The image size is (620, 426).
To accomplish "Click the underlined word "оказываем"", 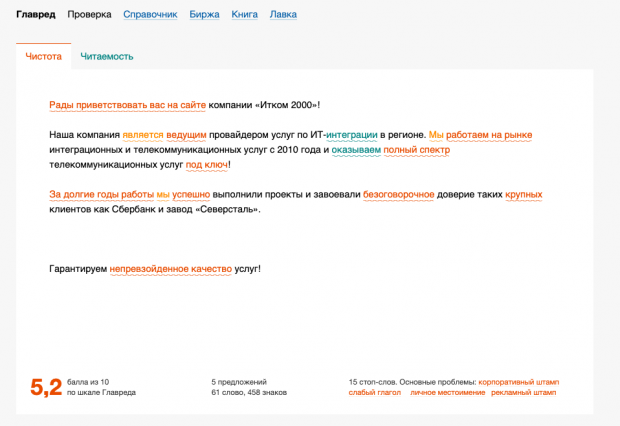I will point(355,149).
